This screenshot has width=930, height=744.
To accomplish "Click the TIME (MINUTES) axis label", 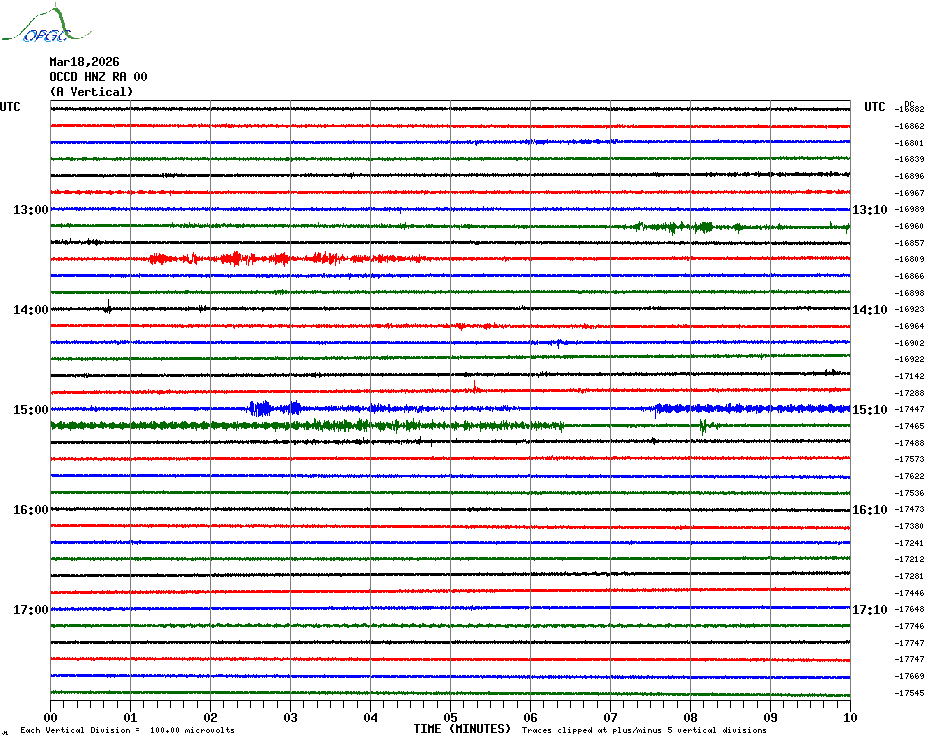I will point(462,729).
